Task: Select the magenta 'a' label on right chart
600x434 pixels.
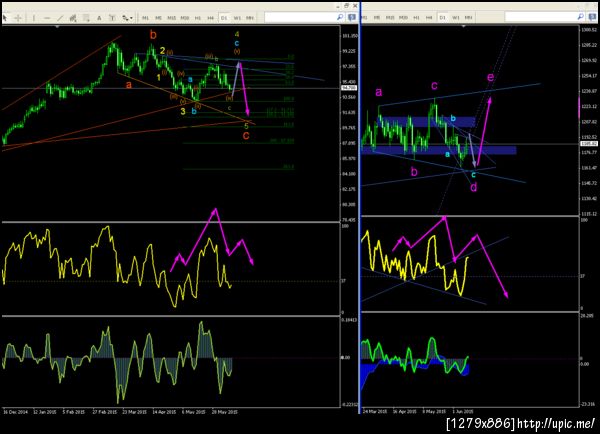Action: (378, 92)
